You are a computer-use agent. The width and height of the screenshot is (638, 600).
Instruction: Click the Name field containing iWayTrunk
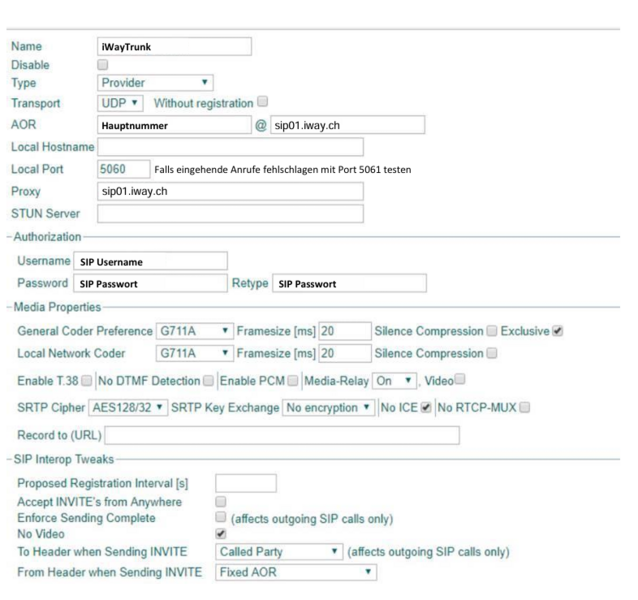point(174,46)
